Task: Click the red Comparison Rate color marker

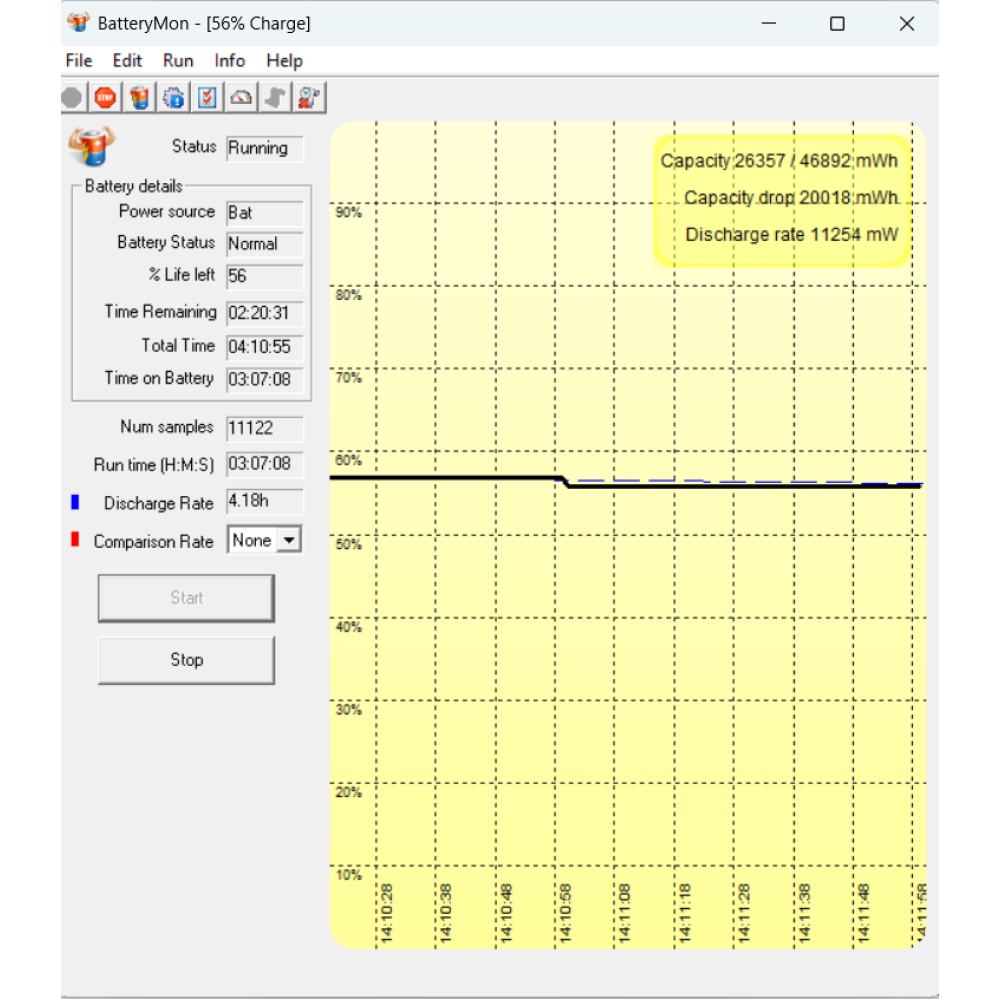Action: (x=75, y=540)
